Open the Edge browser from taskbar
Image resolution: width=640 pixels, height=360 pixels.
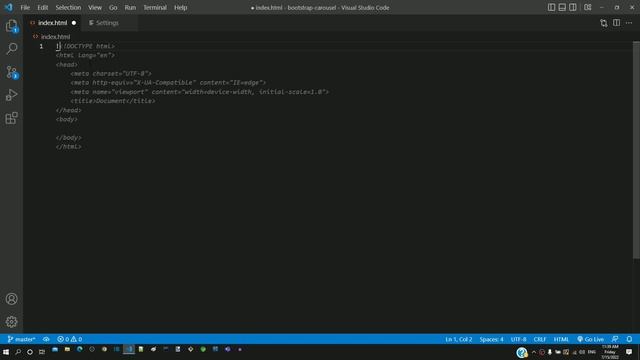(80, 349)
